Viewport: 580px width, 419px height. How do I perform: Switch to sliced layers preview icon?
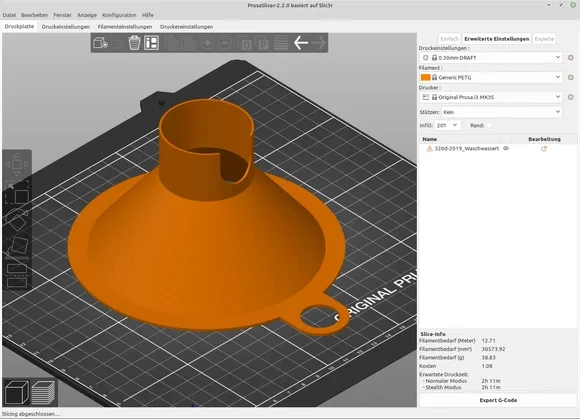tap(43, 392)
